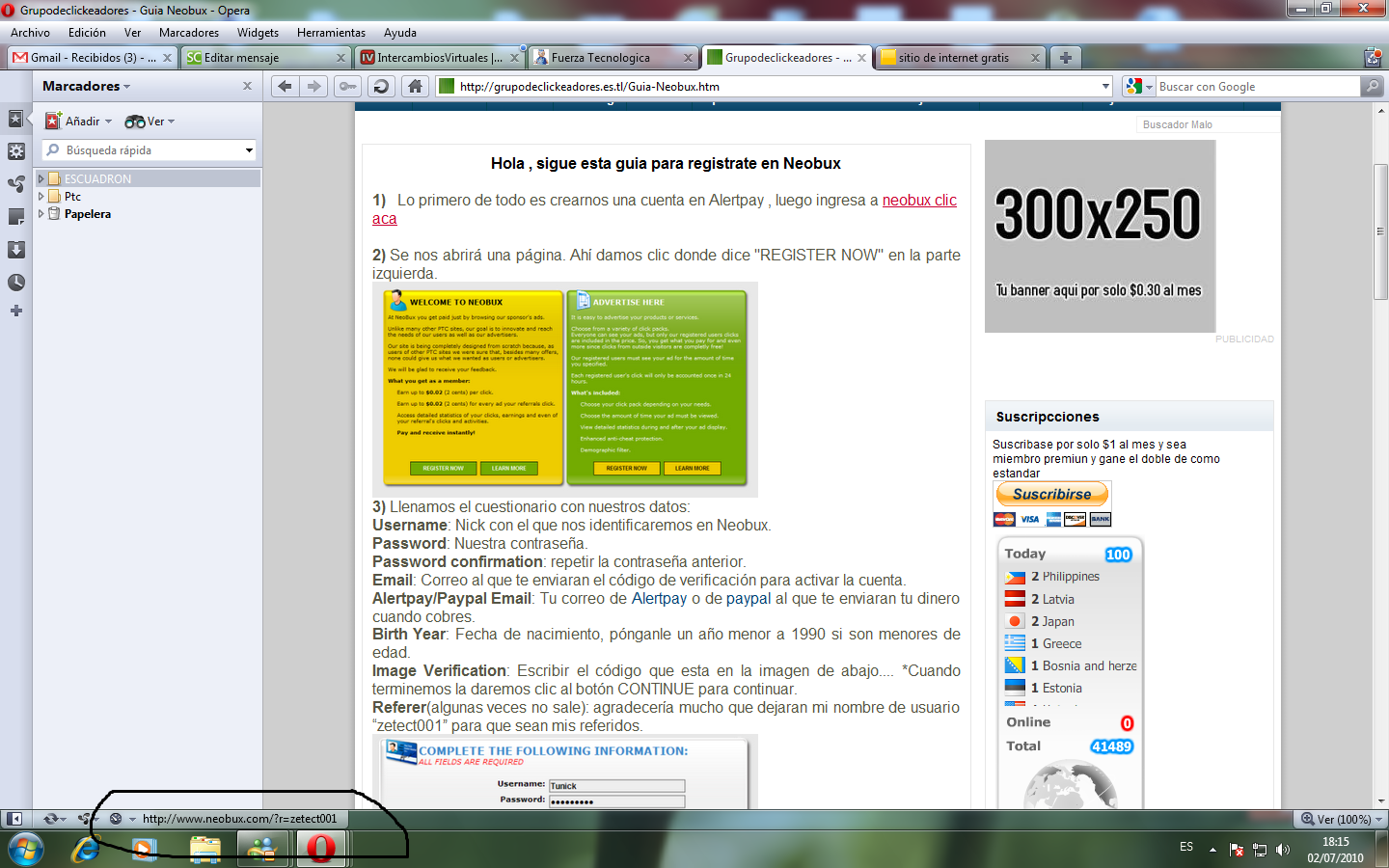Open the Añadir dropdown arrow
This screenshot has height=868, width=1389.
(108, 122)
